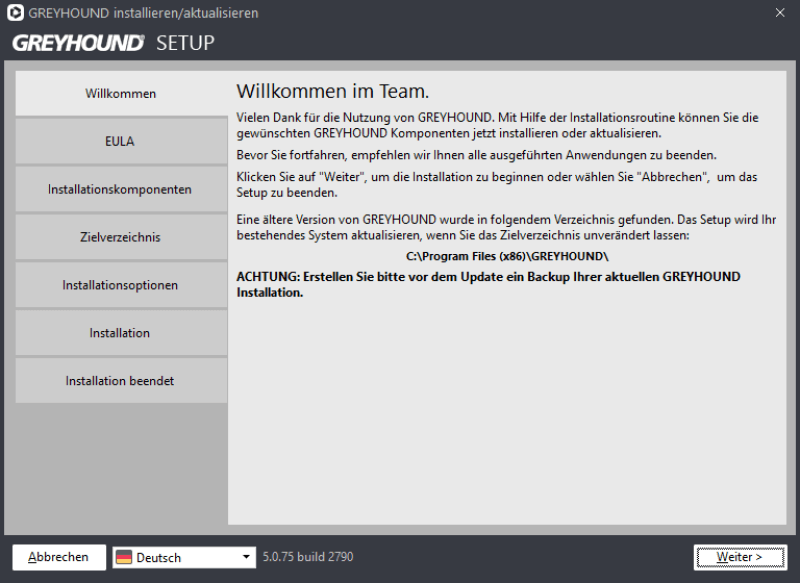Click the version text 5.0.75 build 2790

pyautogui.click(x=308, y=556)
